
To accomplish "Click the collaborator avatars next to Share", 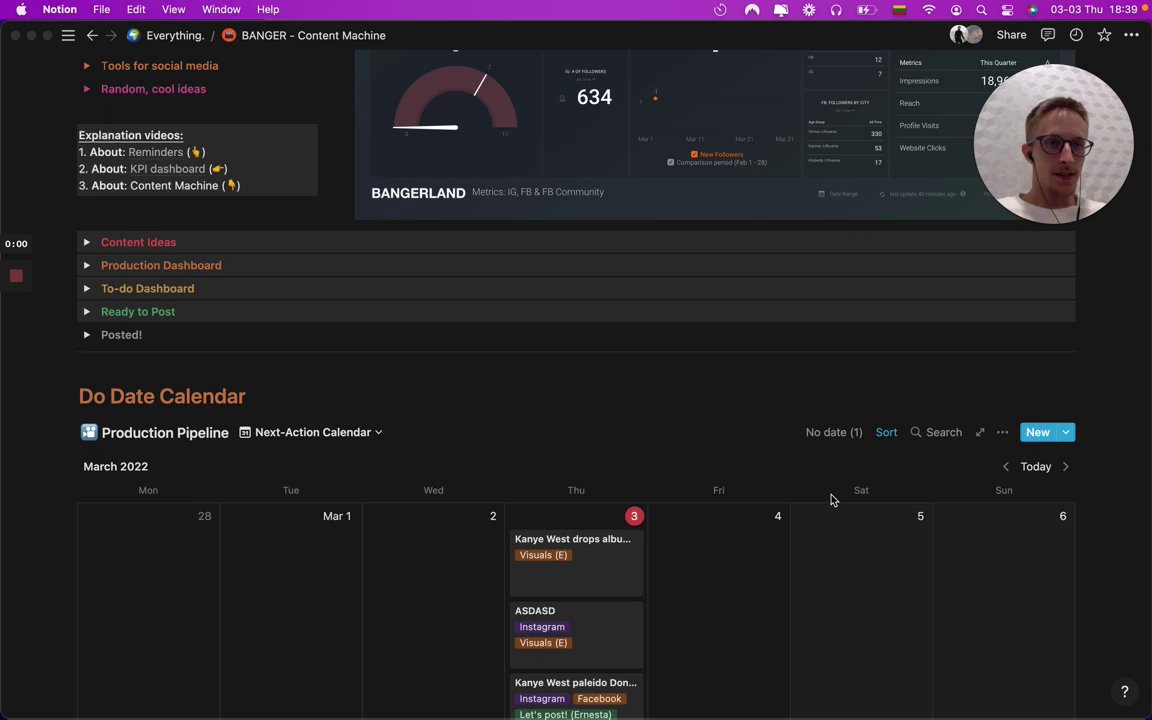I will tap(966, 35).
